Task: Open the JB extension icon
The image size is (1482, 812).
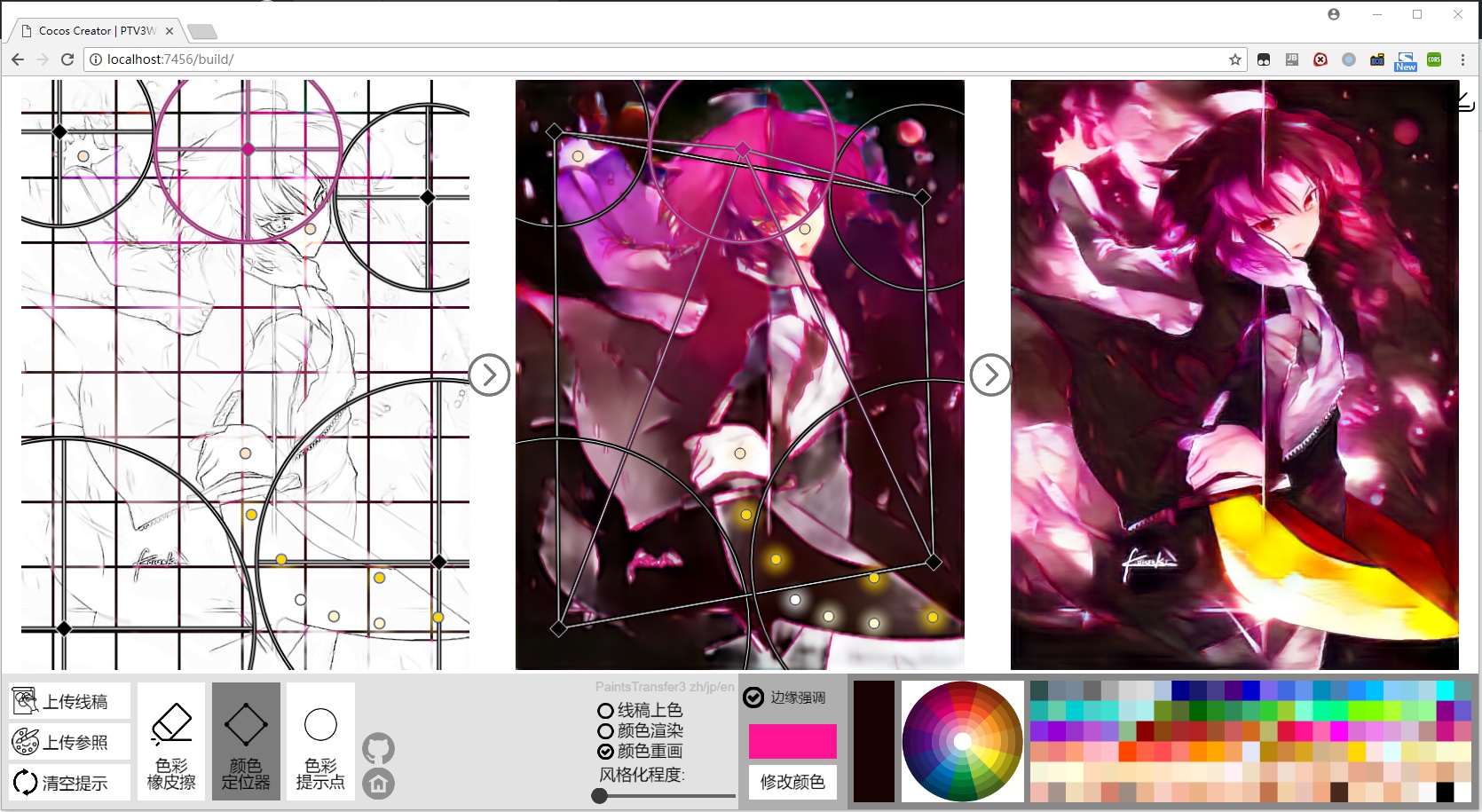Action: click(1292, 59)
